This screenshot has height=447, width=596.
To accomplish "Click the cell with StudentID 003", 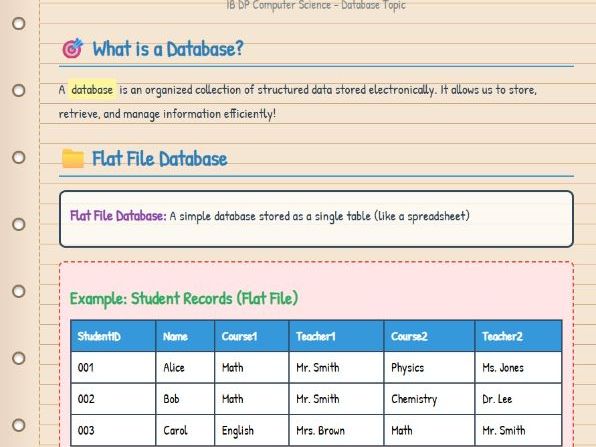I will [113, 430].
